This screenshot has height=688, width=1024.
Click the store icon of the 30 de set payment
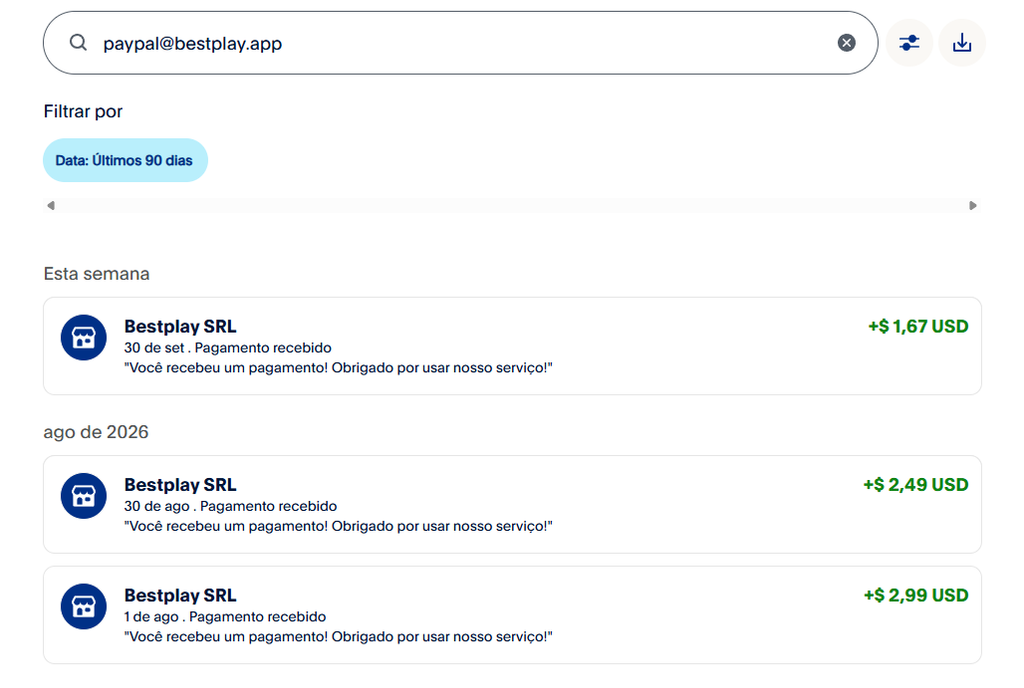(x=84, y=337)
